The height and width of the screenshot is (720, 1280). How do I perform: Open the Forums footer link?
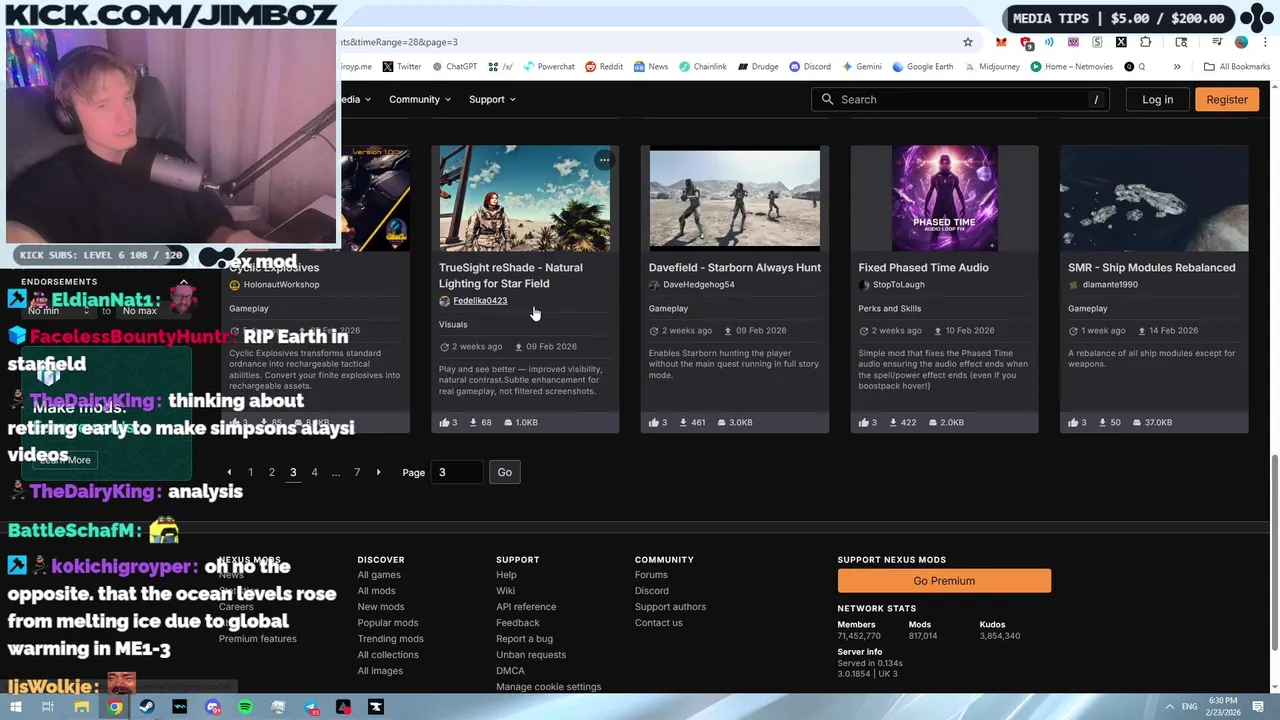click(x=651, y=575)
